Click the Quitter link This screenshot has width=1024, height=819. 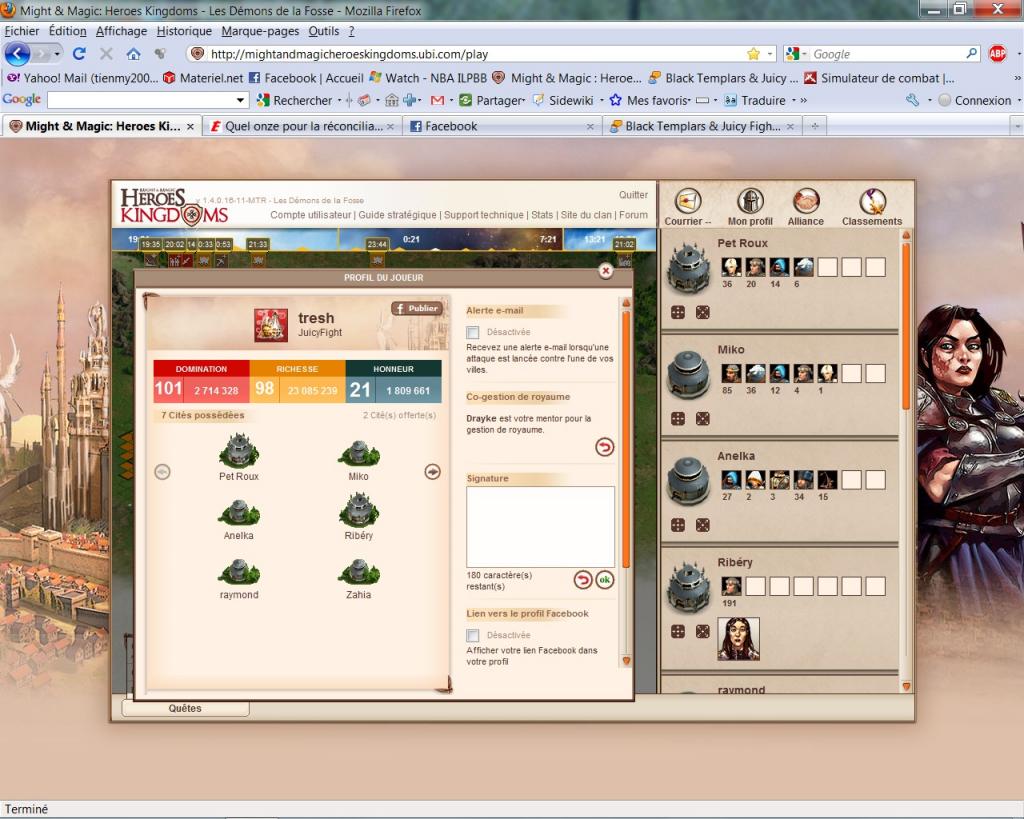(633, 195)
